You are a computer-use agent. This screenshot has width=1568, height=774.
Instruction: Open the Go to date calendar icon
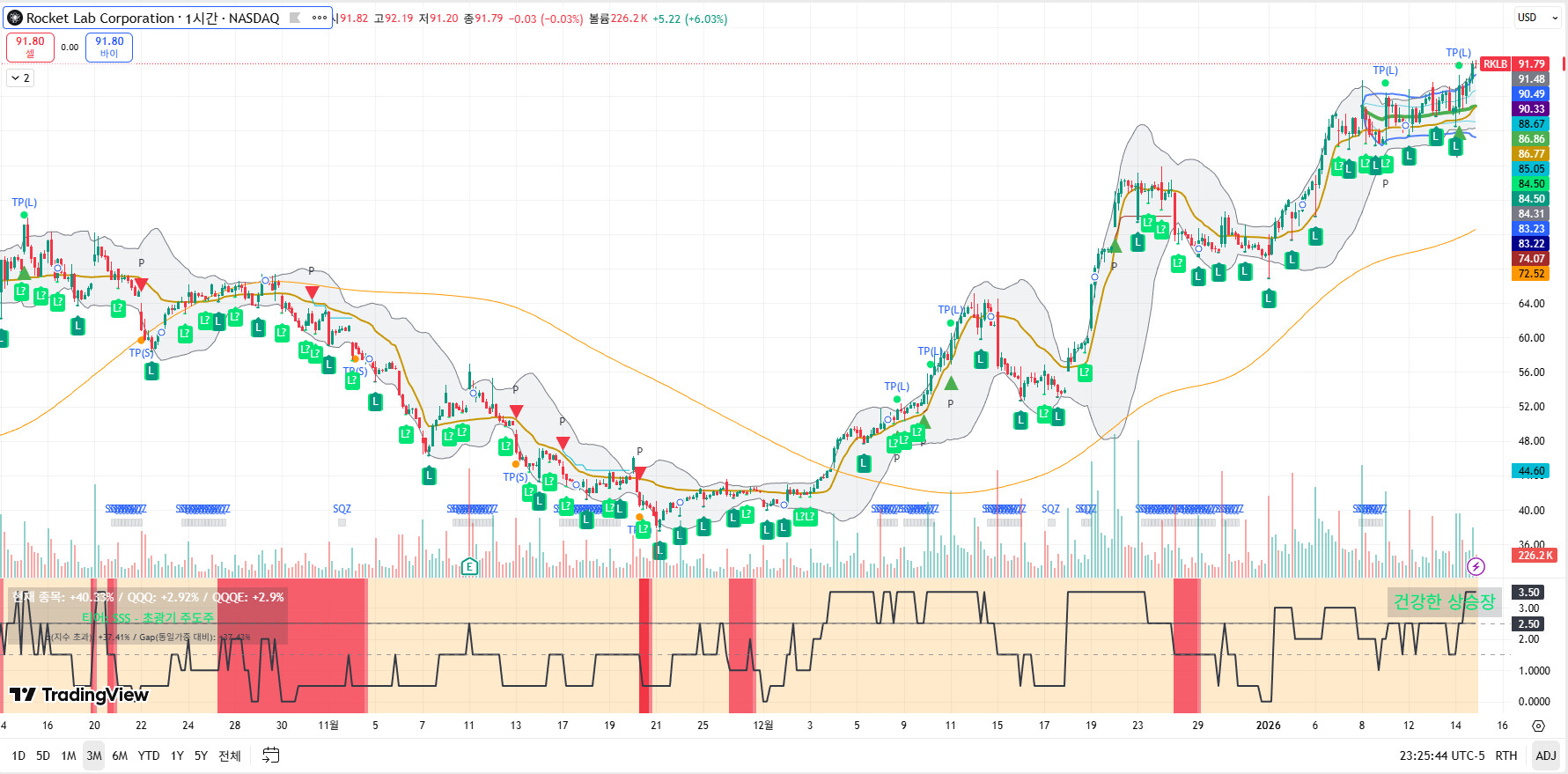(271, 756)
